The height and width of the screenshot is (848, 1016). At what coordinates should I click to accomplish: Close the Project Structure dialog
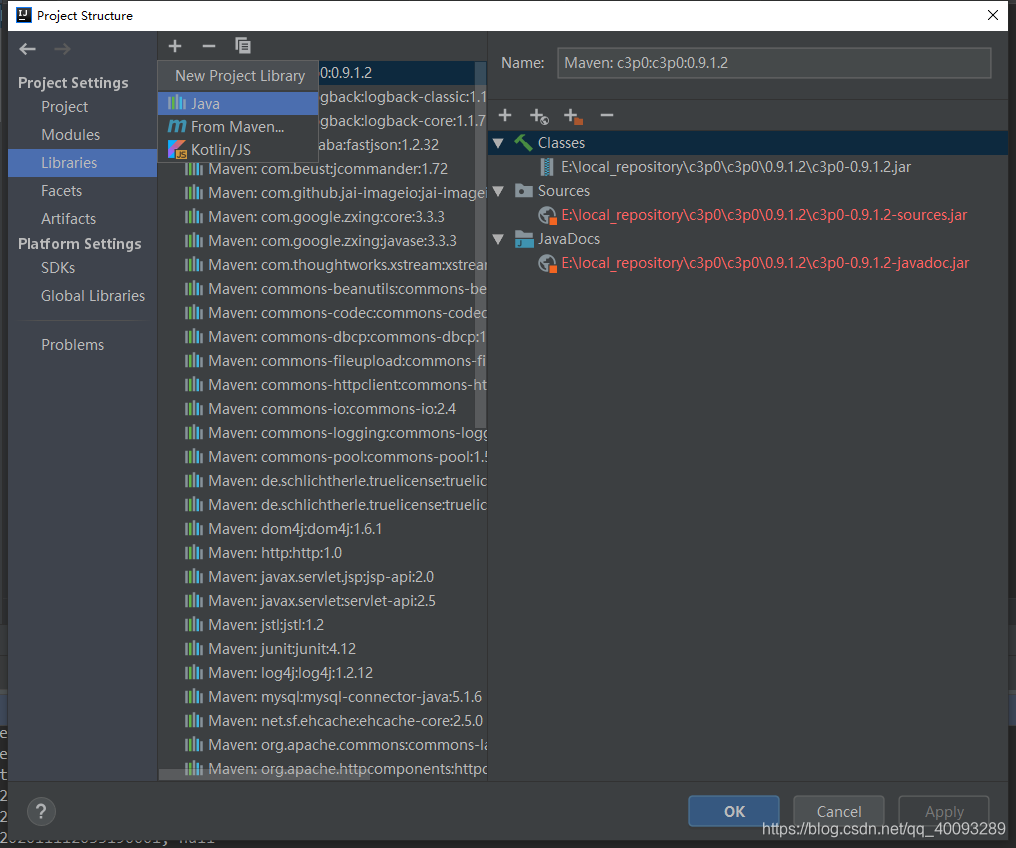[993, 15]
